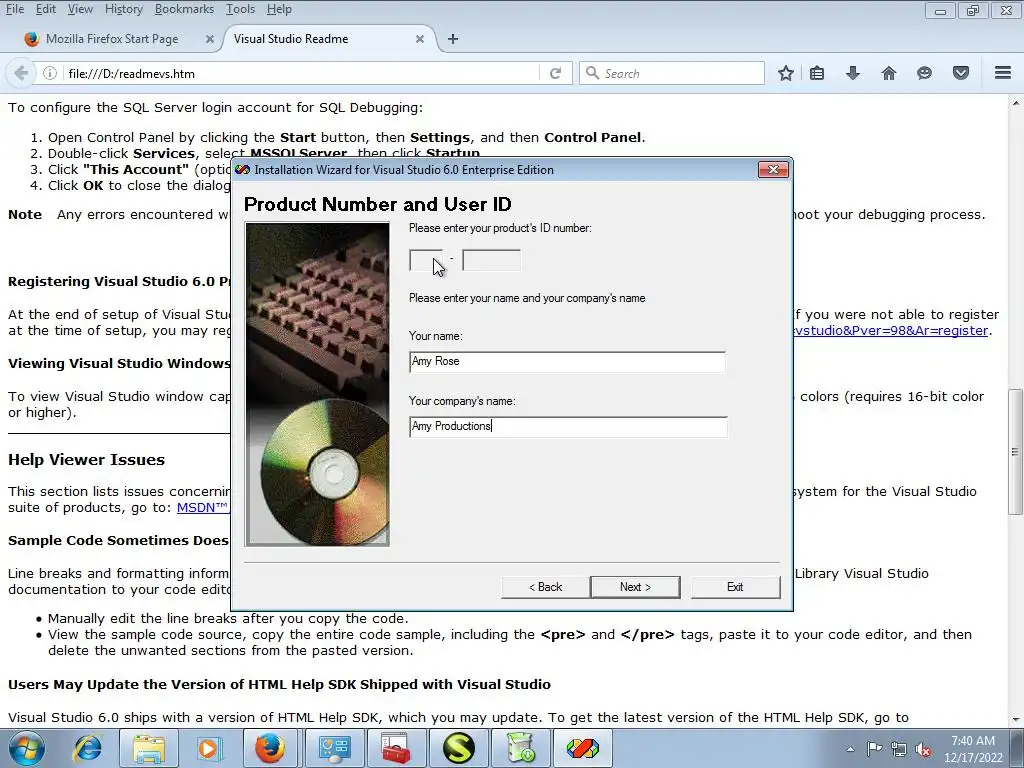The image size is (1024, 768).
Task: Click the scrollbar down arrow
Action: [x=1015, y=720]
